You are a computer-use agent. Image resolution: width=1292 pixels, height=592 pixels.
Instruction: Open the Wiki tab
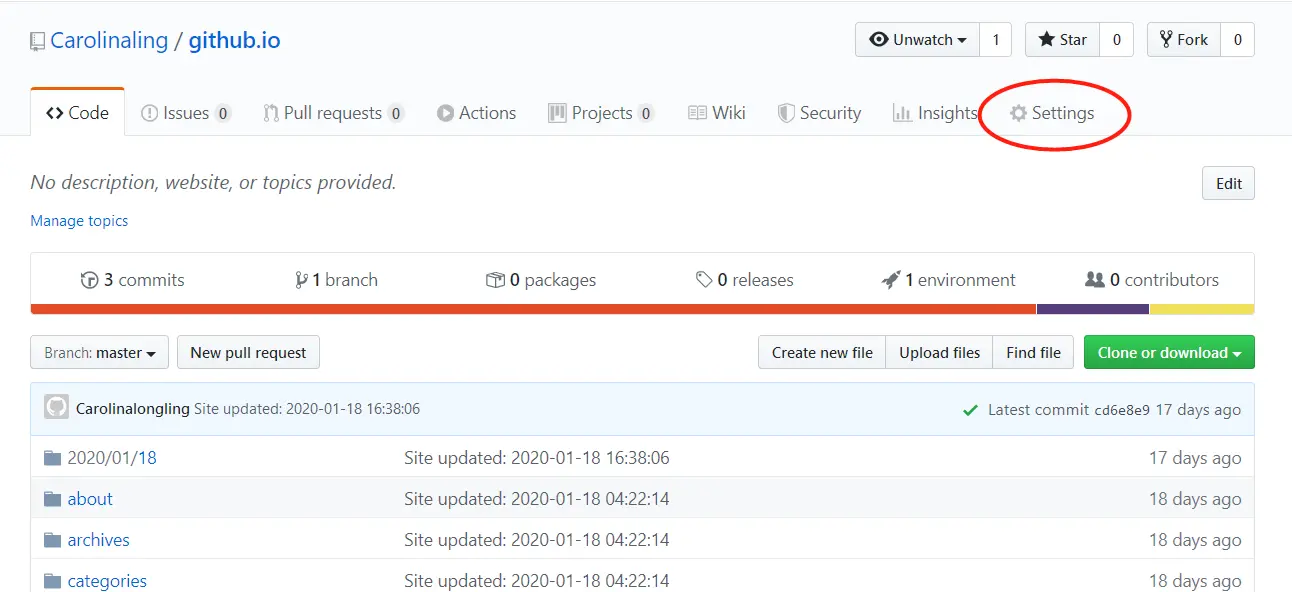pyautogui.click(x=717, y=113)
